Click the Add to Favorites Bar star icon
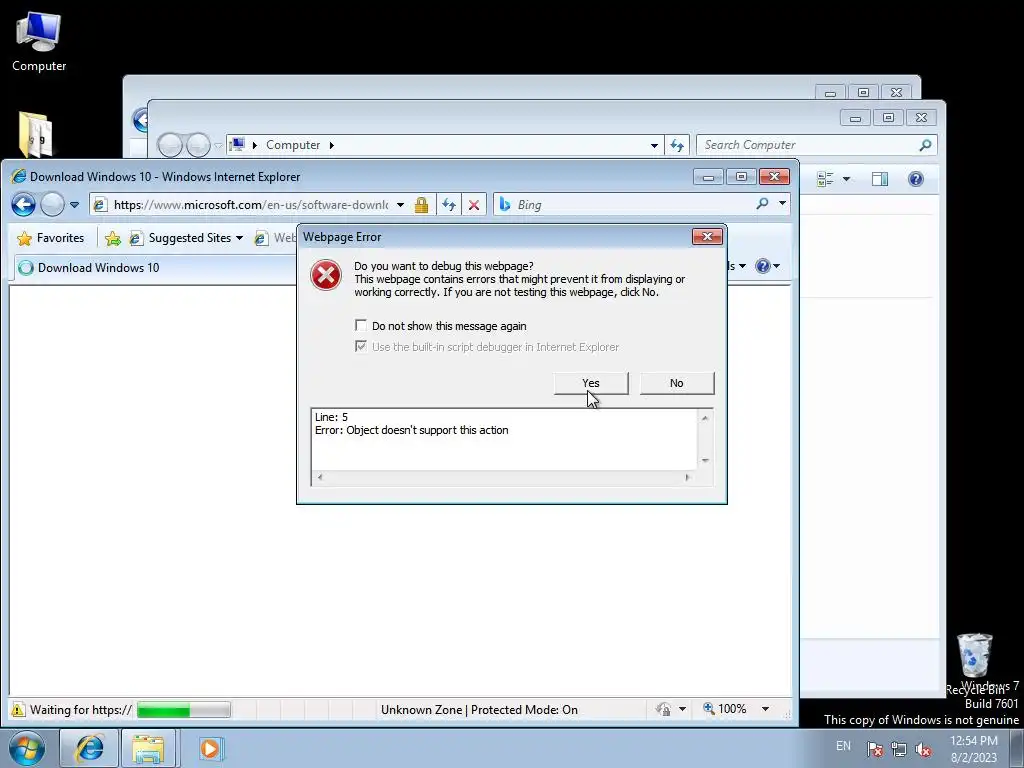 (113, 238)
